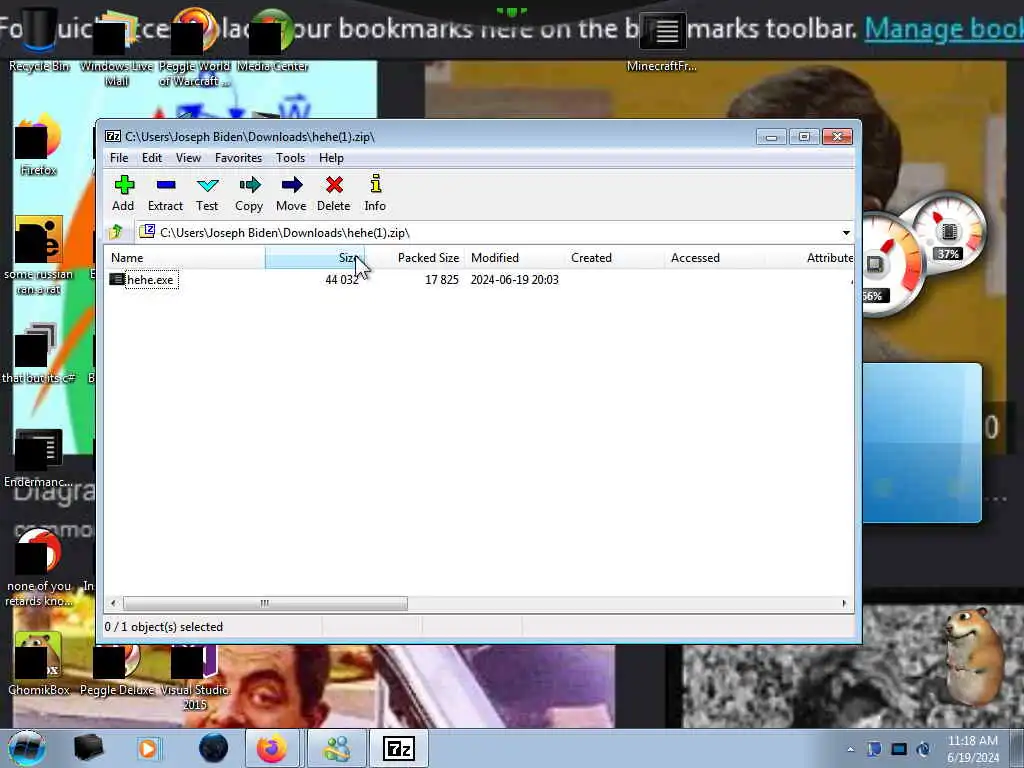Show hidden tray icons arrow
This screenshot has height=768, width=1024.
tap(850, 750)
